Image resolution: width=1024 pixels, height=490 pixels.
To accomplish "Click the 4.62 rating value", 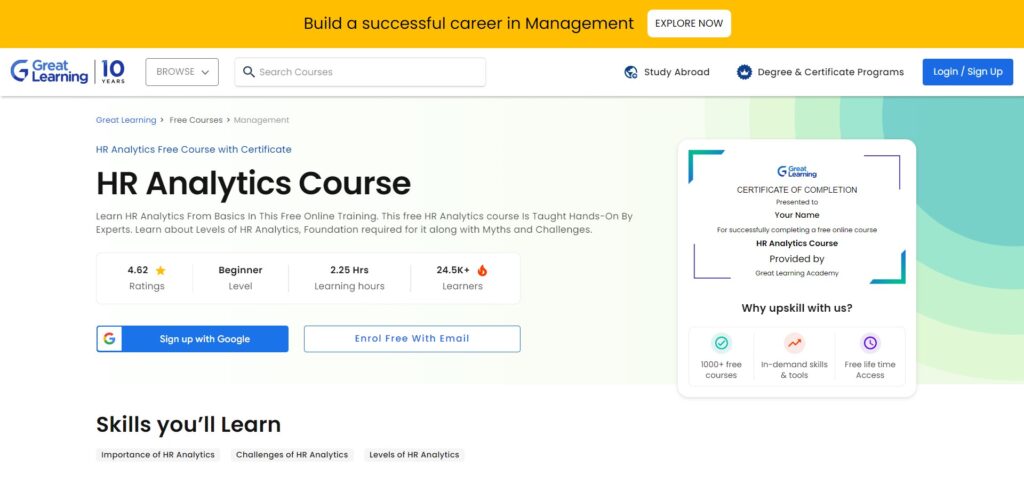I will coord(138,270).
